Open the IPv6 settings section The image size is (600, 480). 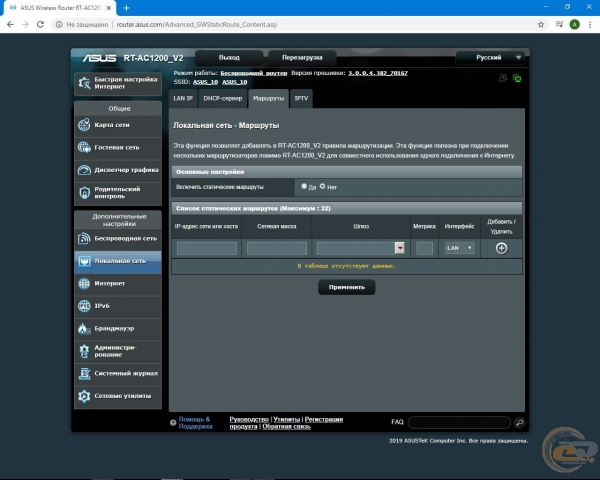coord(118,306)
